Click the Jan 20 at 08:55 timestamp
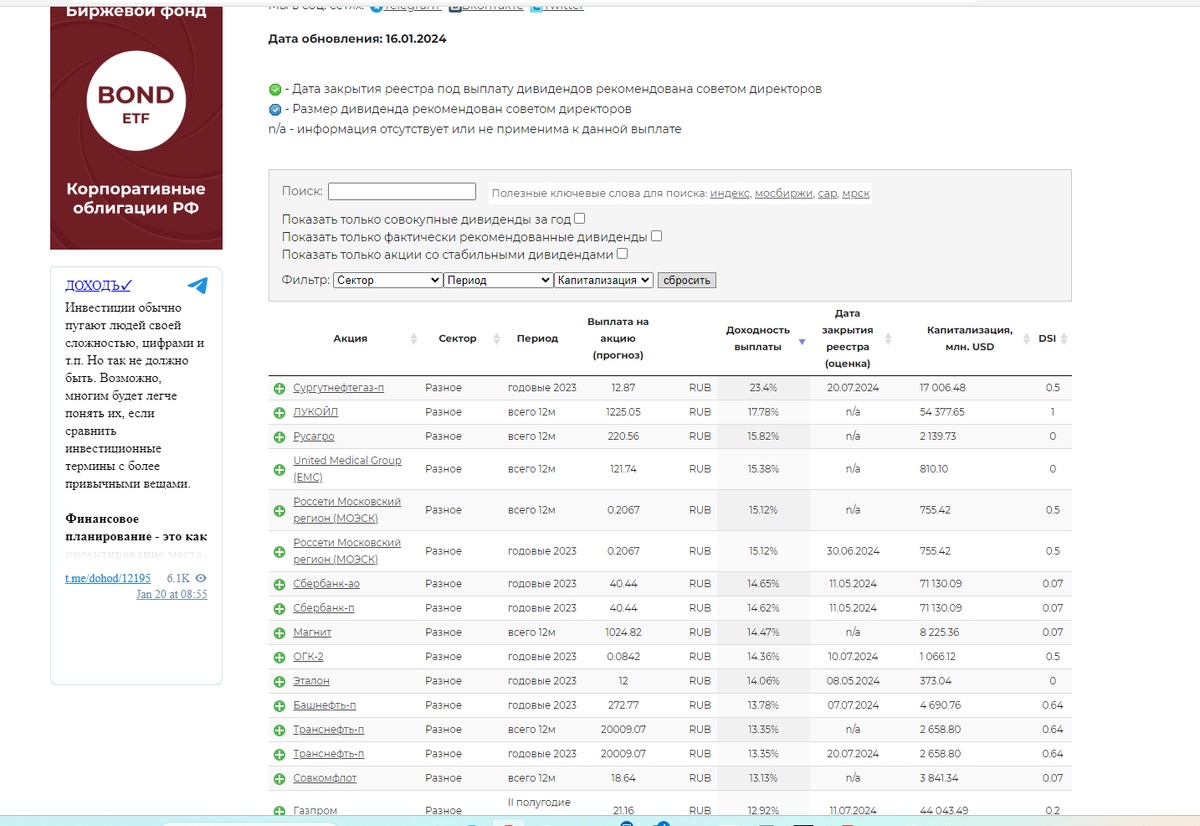 tap(172, 594)
